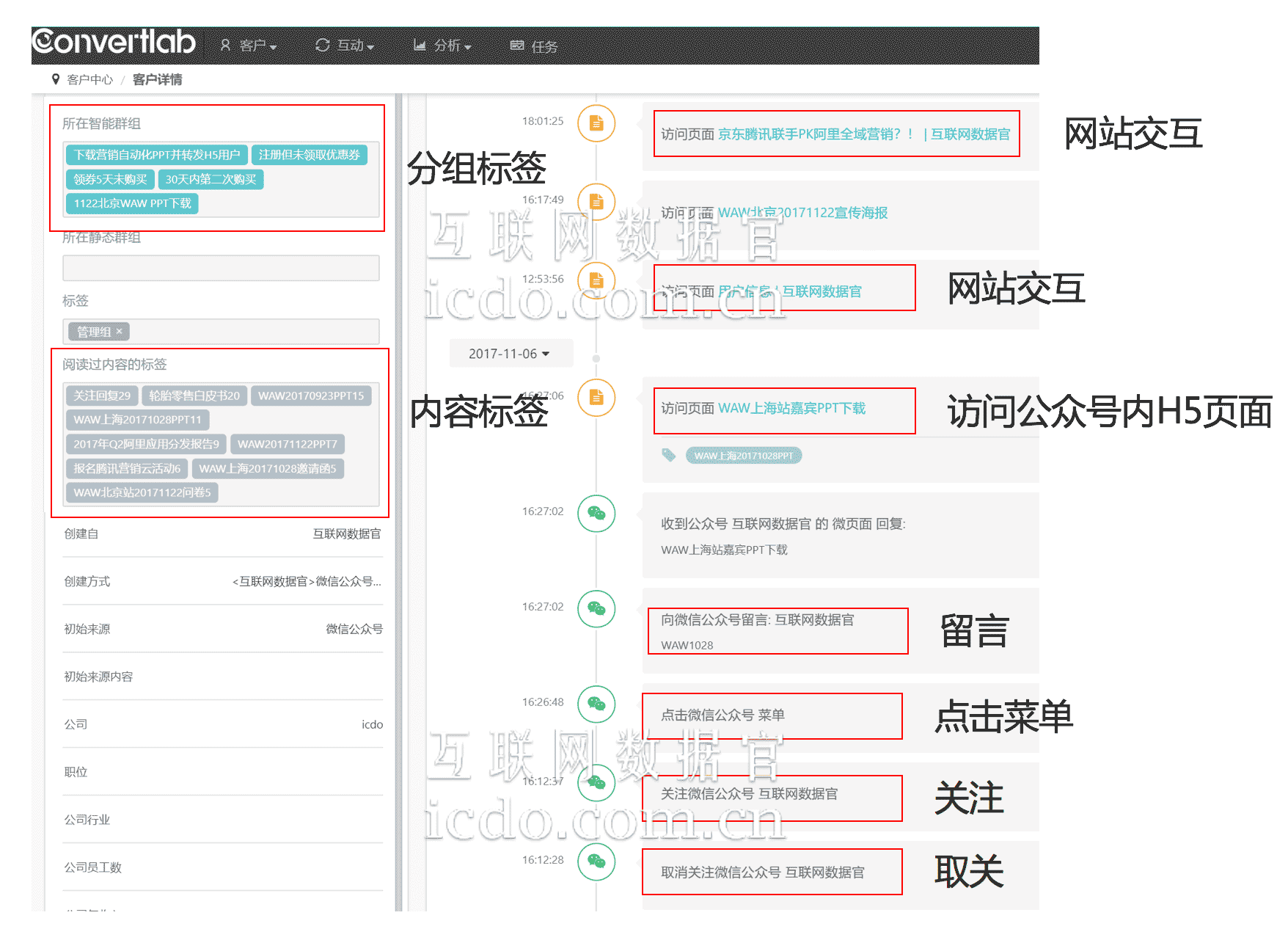The height and width of the screenshot is (929, 1288).
Task: Remove the 管理组 tag
Action: click(x=120, y=332)
